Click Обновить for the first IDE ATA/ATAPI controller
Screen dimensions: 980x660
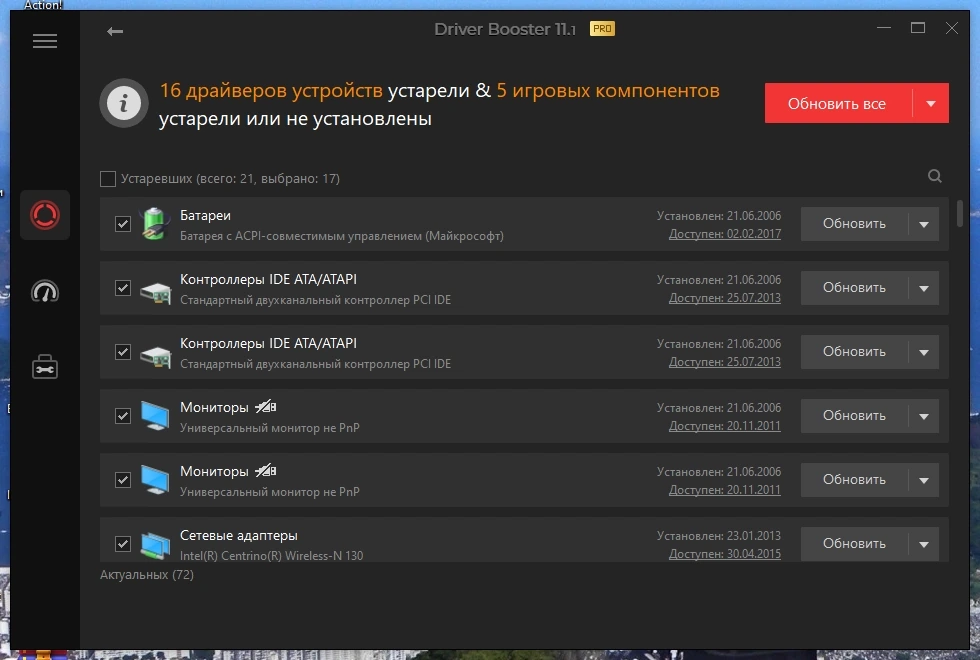(x=854, y=288)
